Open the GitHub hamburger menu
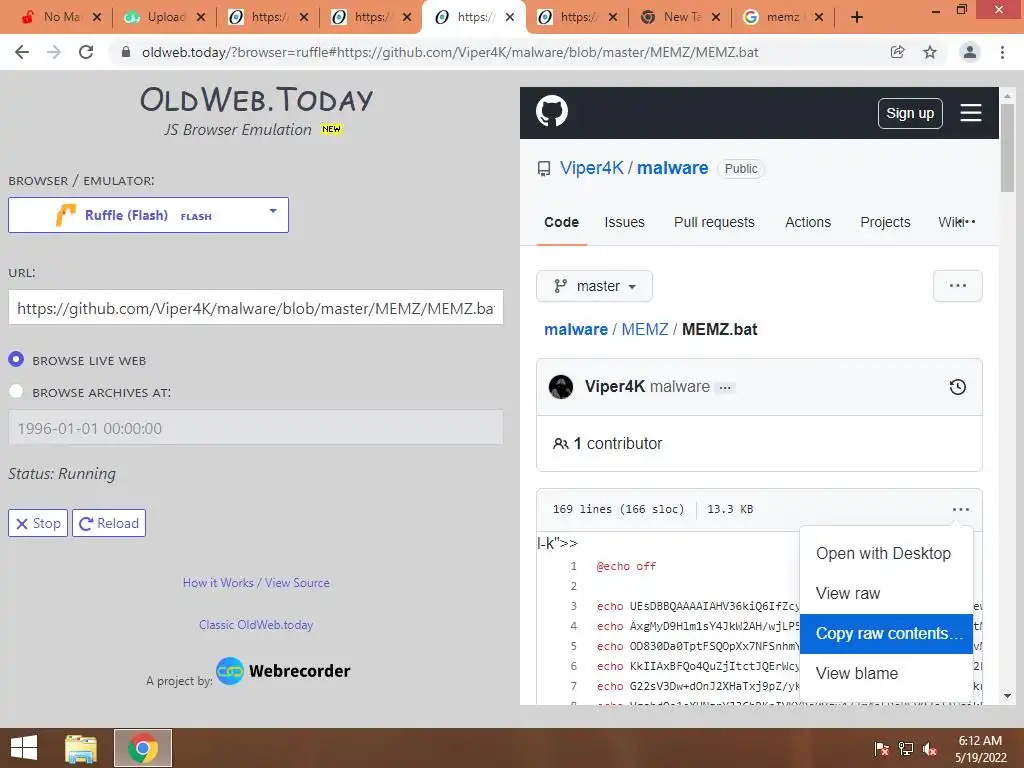1024x768 pixels. (x=970, y=113)
